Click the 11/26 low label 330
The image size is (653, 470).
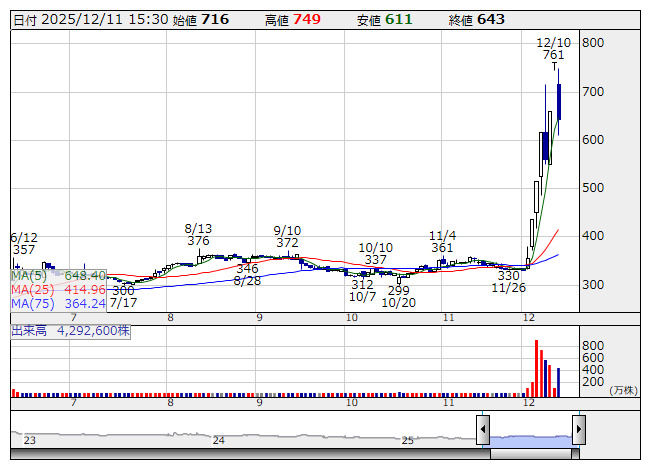508,282
